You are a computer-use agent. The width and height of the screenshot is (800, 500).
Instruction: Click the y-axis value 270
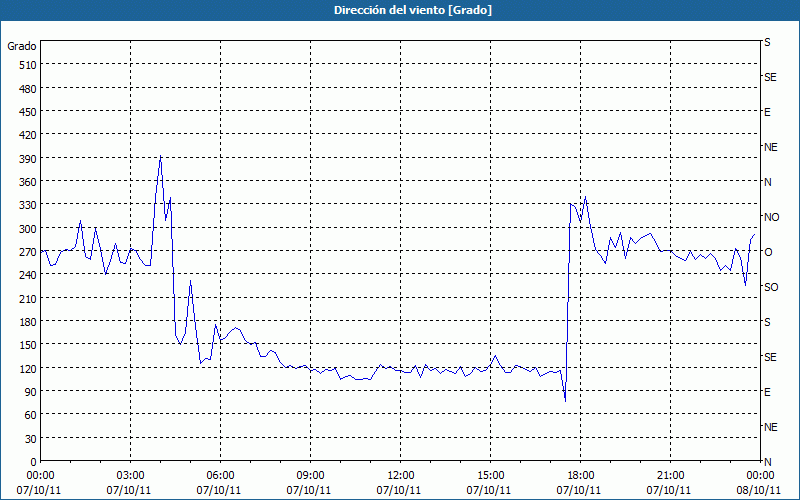28,252
